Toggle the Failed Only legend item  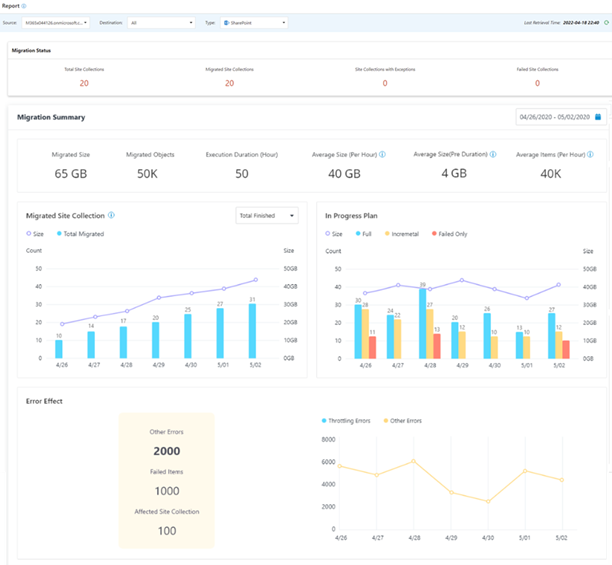point(449,234)
